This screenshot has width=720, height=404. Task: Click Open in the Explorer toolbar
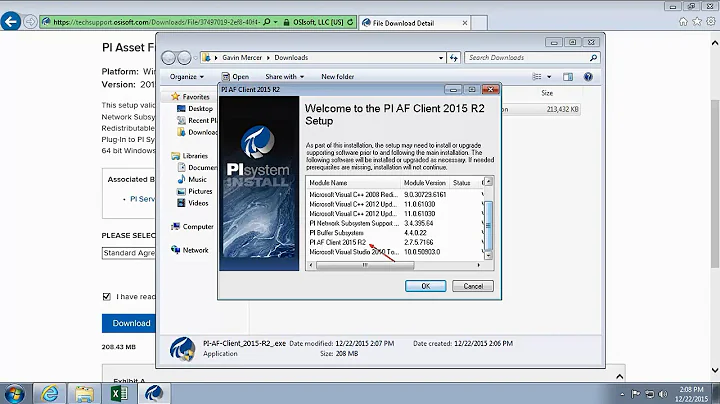[x=235, y=77]
